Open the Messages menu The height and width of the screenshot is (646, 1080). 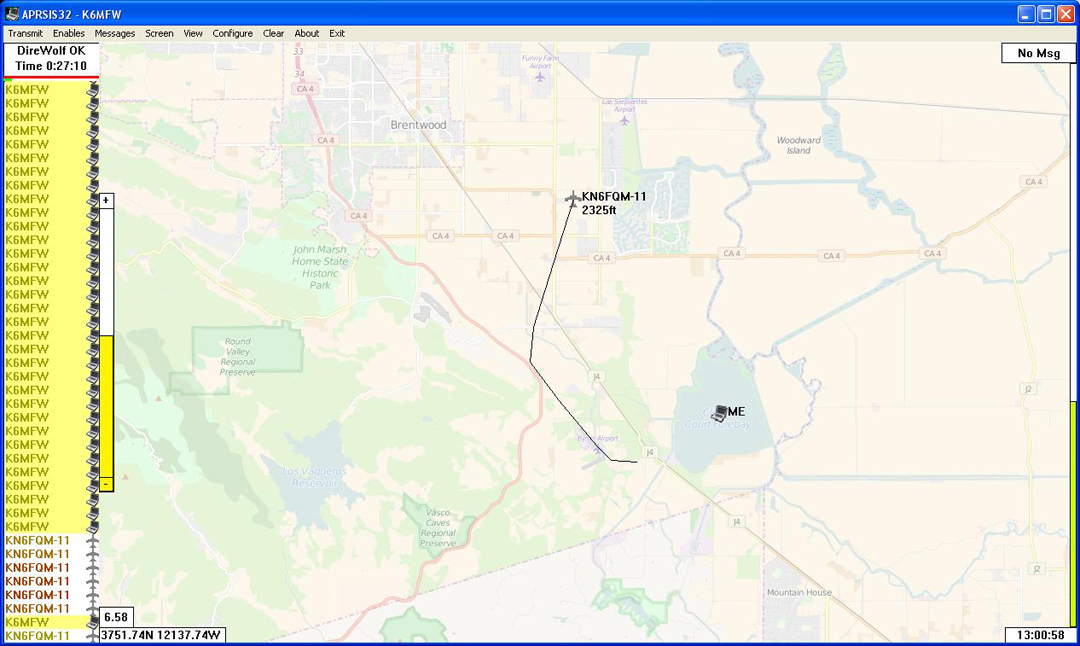pyautogui.click(x=115, y=33)
